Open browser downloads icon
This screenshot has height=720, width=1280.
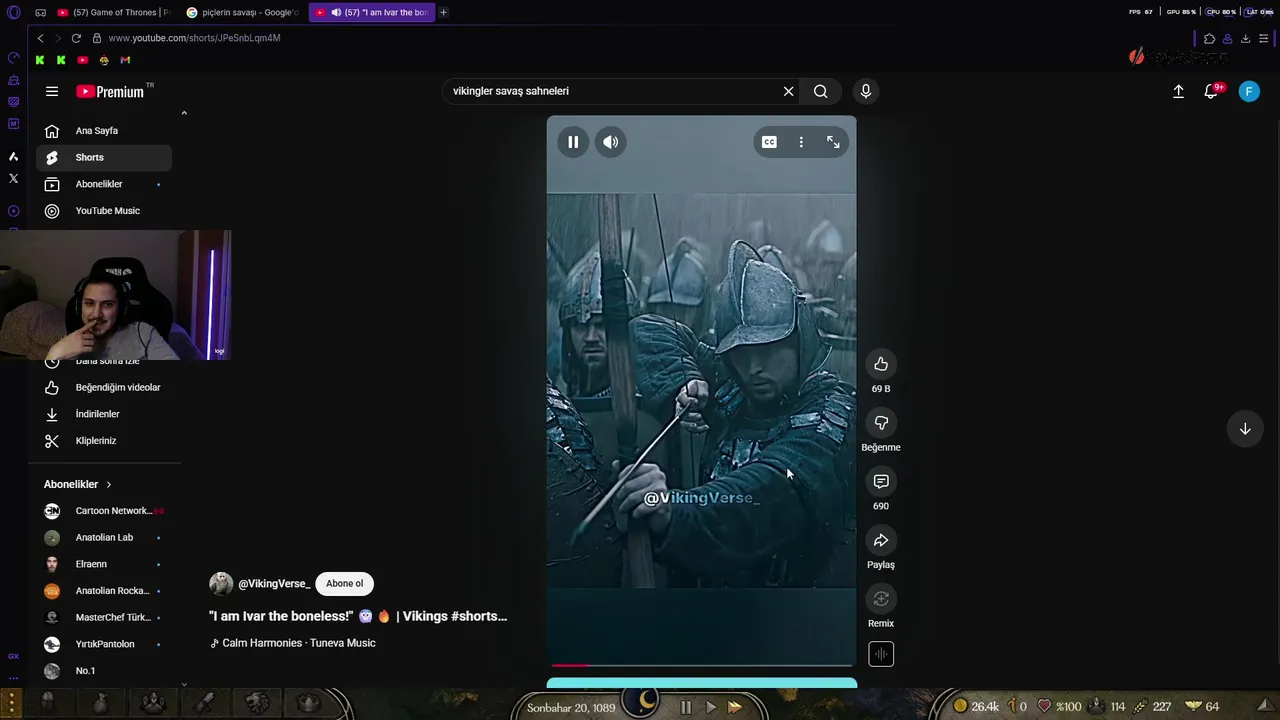coord(1245,38)
